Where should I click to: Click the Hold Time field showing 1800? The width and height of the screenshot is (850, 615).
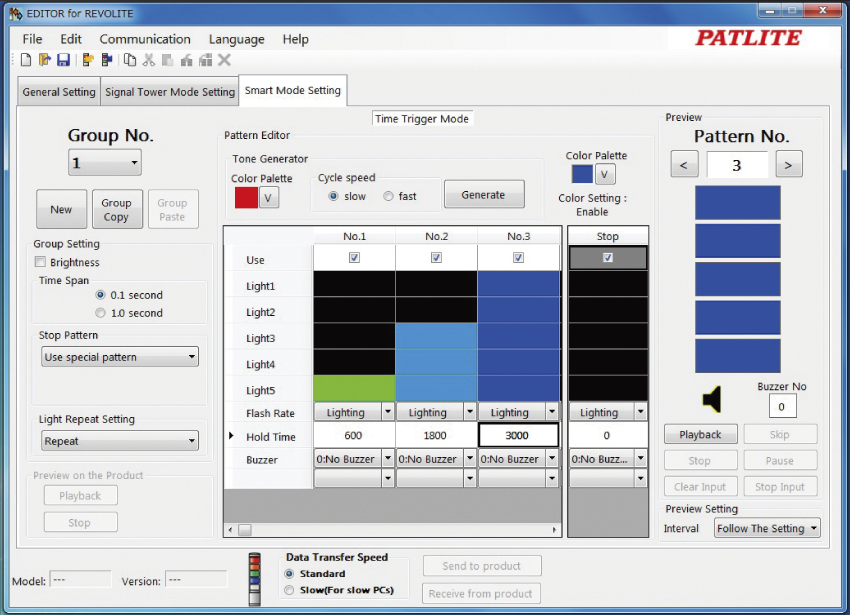[436, 435]
